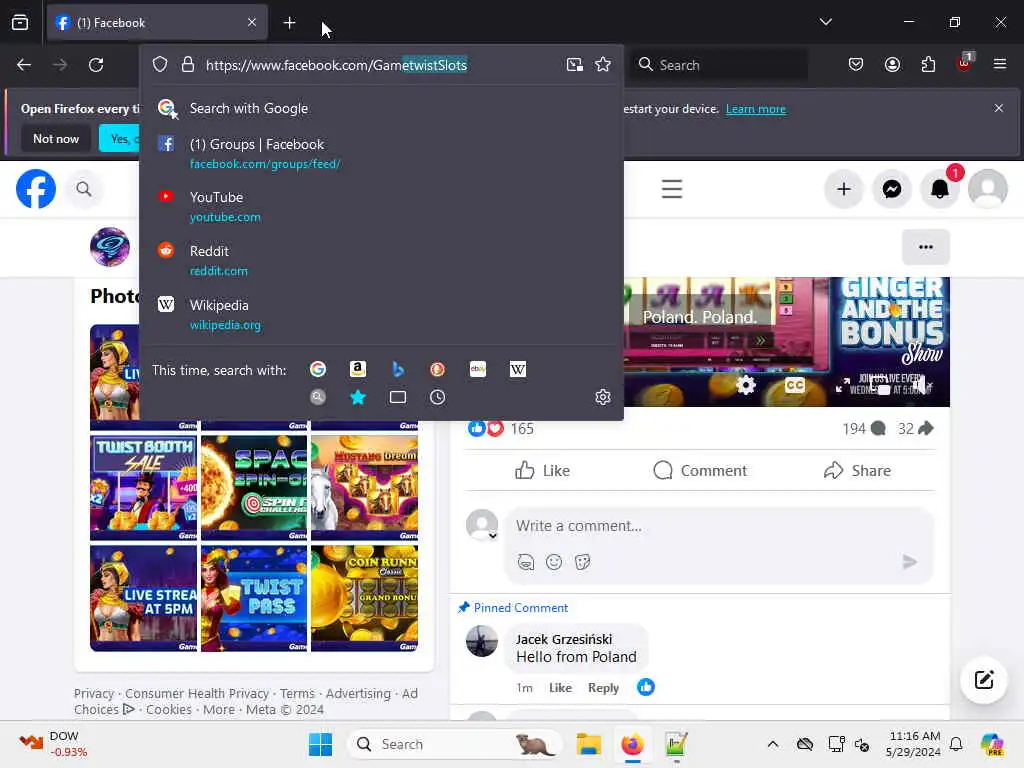The image size is (1024, 768).
Task: Dismiss the Open Firefox notification bar
Action: pos(999,108)
